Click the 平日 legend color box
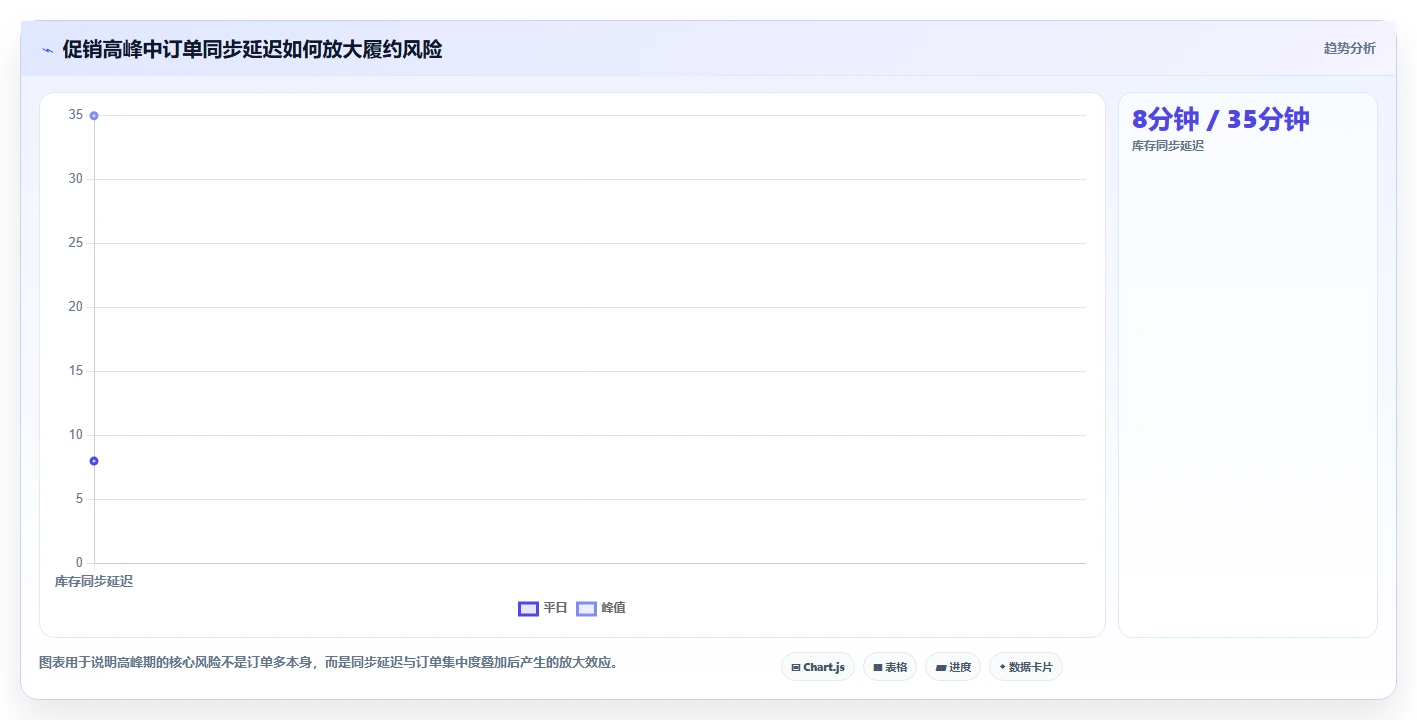Viewport: 1417px width, 720px height. [x=528, y=608]
